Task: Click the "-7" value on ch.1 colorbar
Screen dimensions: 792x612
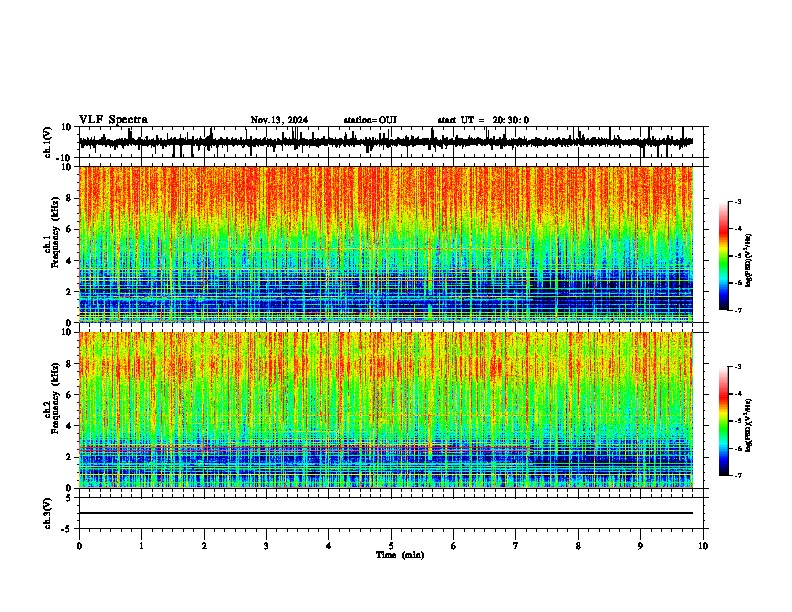Action: (738, 310)
